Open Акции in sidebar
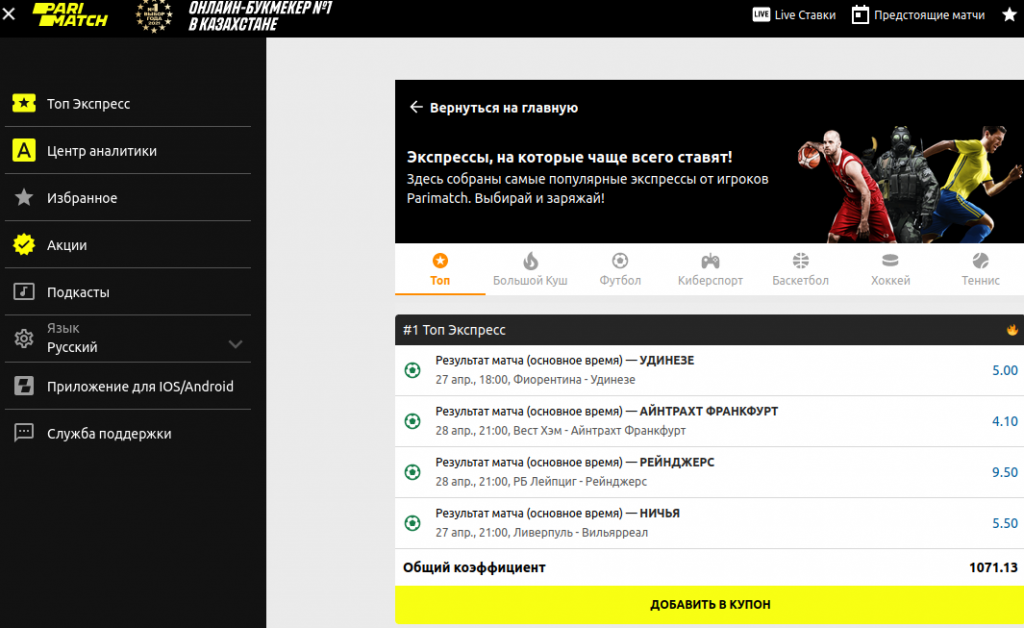The width and height of the screenshot is (1024, 628). pos(128,245)
